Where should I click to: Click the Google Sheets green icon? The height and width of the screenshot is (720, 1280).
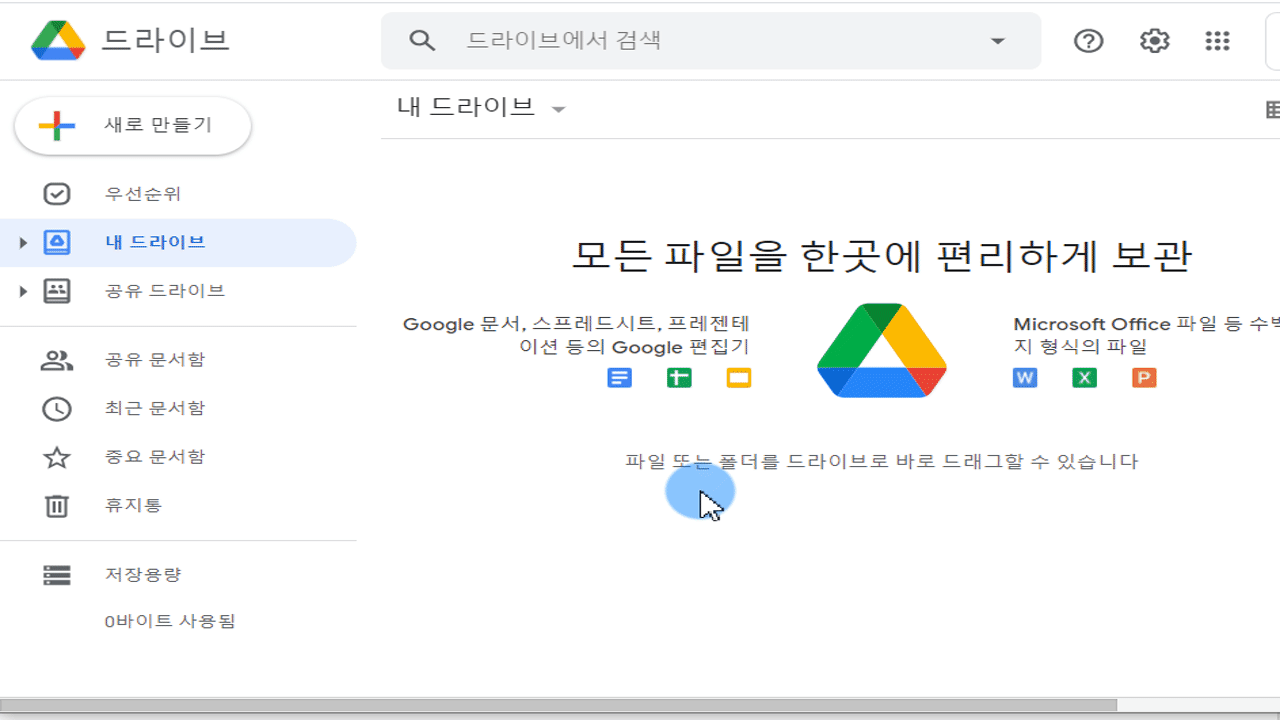(x=679, y=378)
